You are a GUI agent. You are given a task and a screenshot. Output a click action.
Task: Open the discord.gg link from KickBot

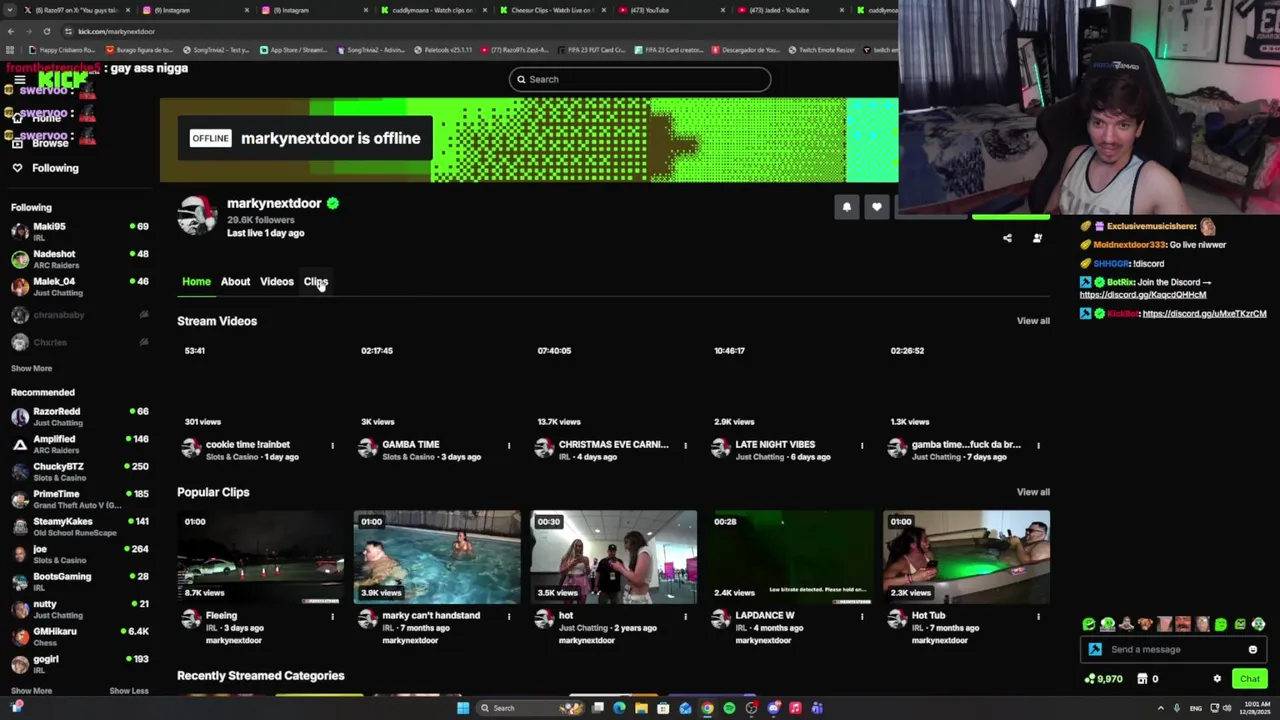pyautogui.click(x=1204, y=314)
